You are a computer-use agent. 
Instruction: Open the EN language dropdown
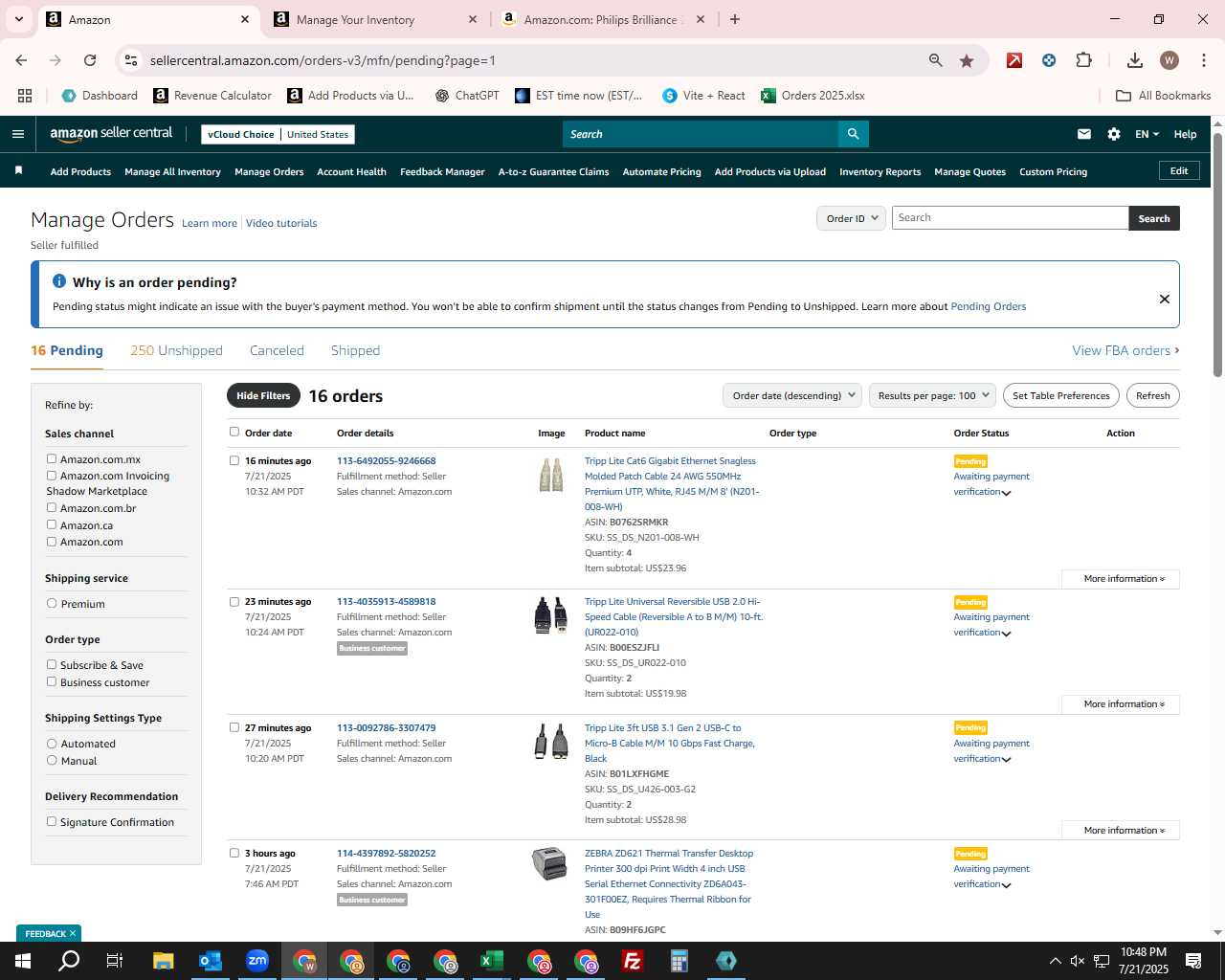(1147, 134)
